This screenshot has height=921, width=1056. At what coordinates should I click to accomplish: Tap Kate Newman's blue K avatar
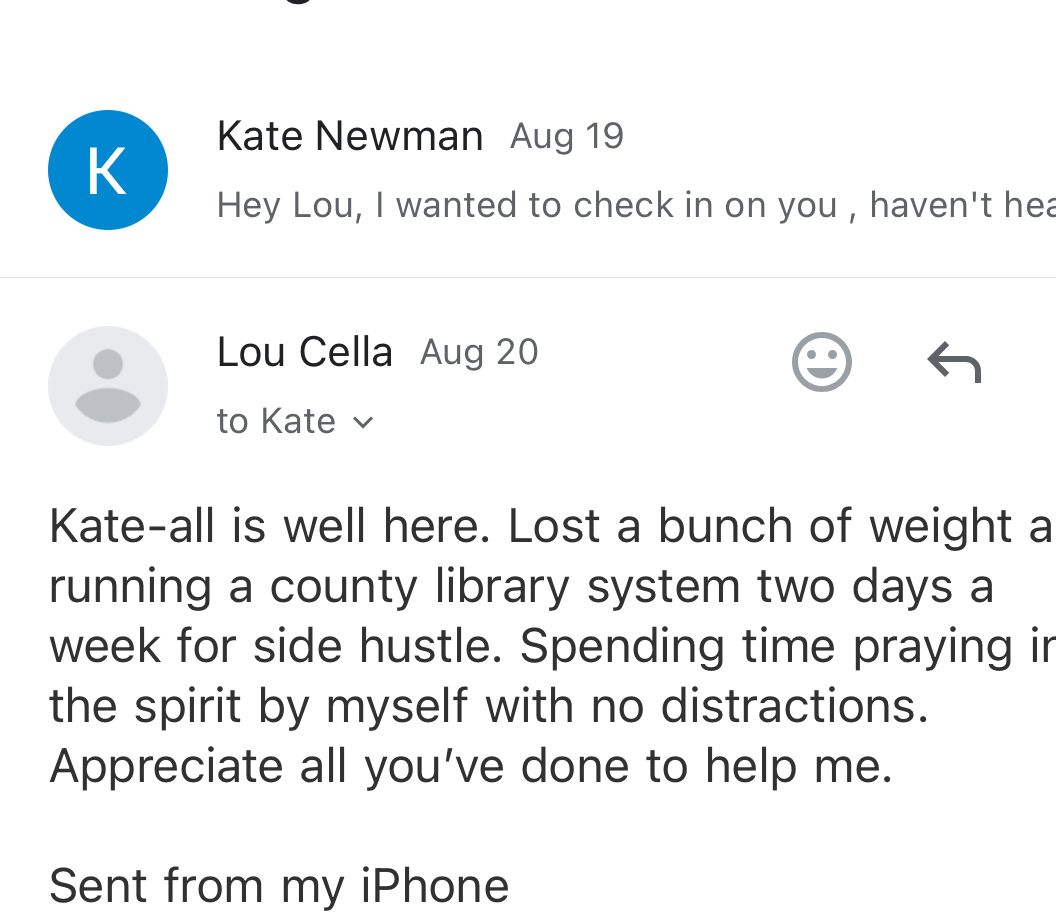point(108,170)
